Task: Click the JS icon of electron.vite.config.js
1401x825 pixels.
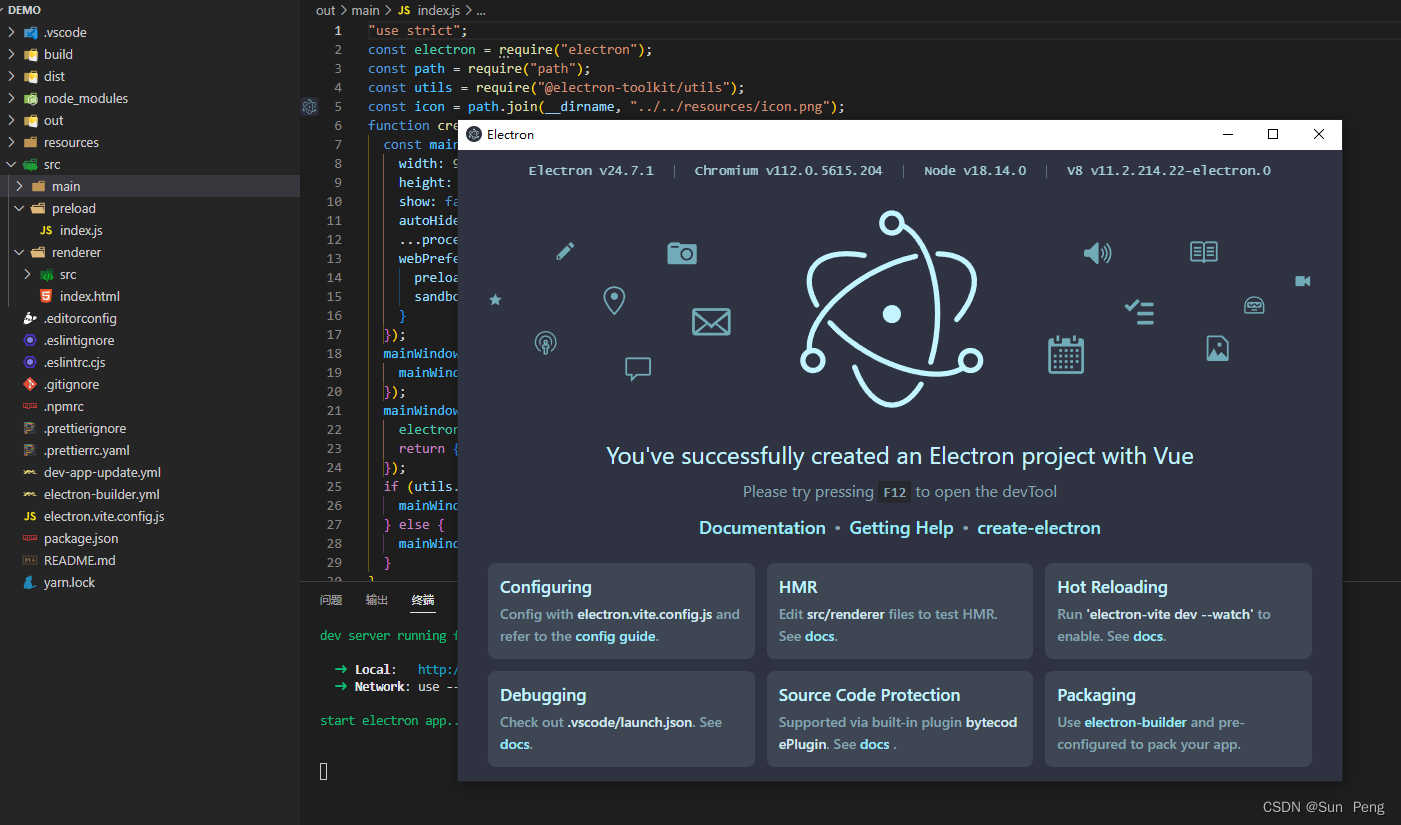Action: [30, 516]
